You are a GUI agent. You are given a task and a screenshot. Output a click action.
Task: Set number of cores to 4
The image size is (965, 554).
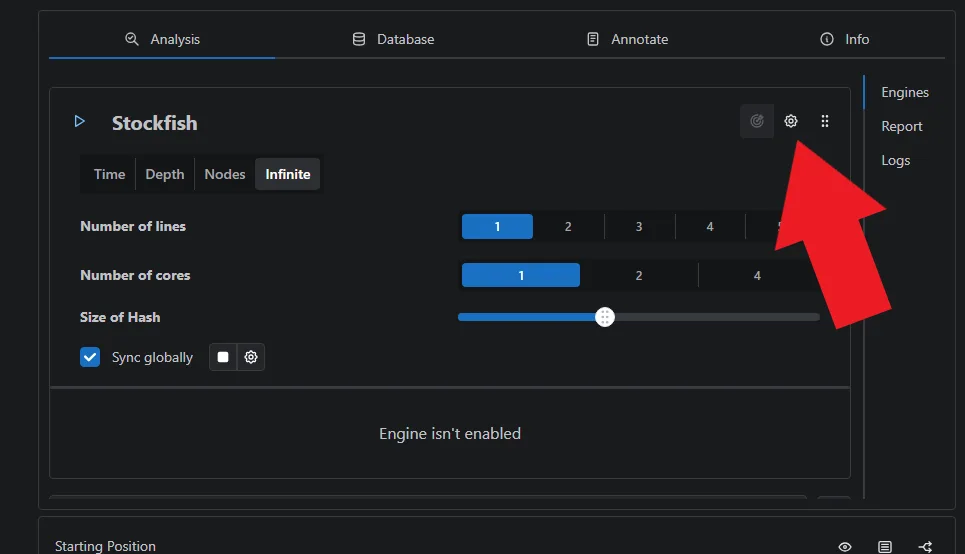point(757,275)
